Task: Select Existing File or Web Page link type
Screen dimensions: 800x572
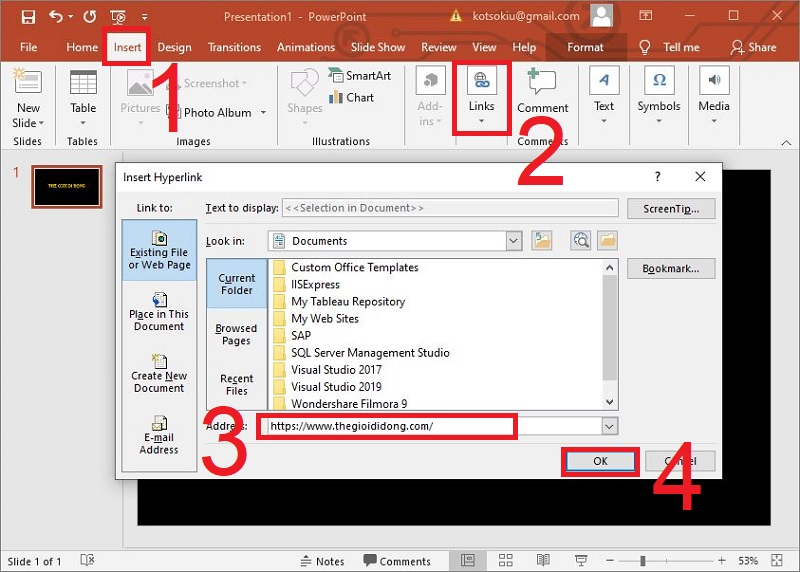Action: click(159, 251)
